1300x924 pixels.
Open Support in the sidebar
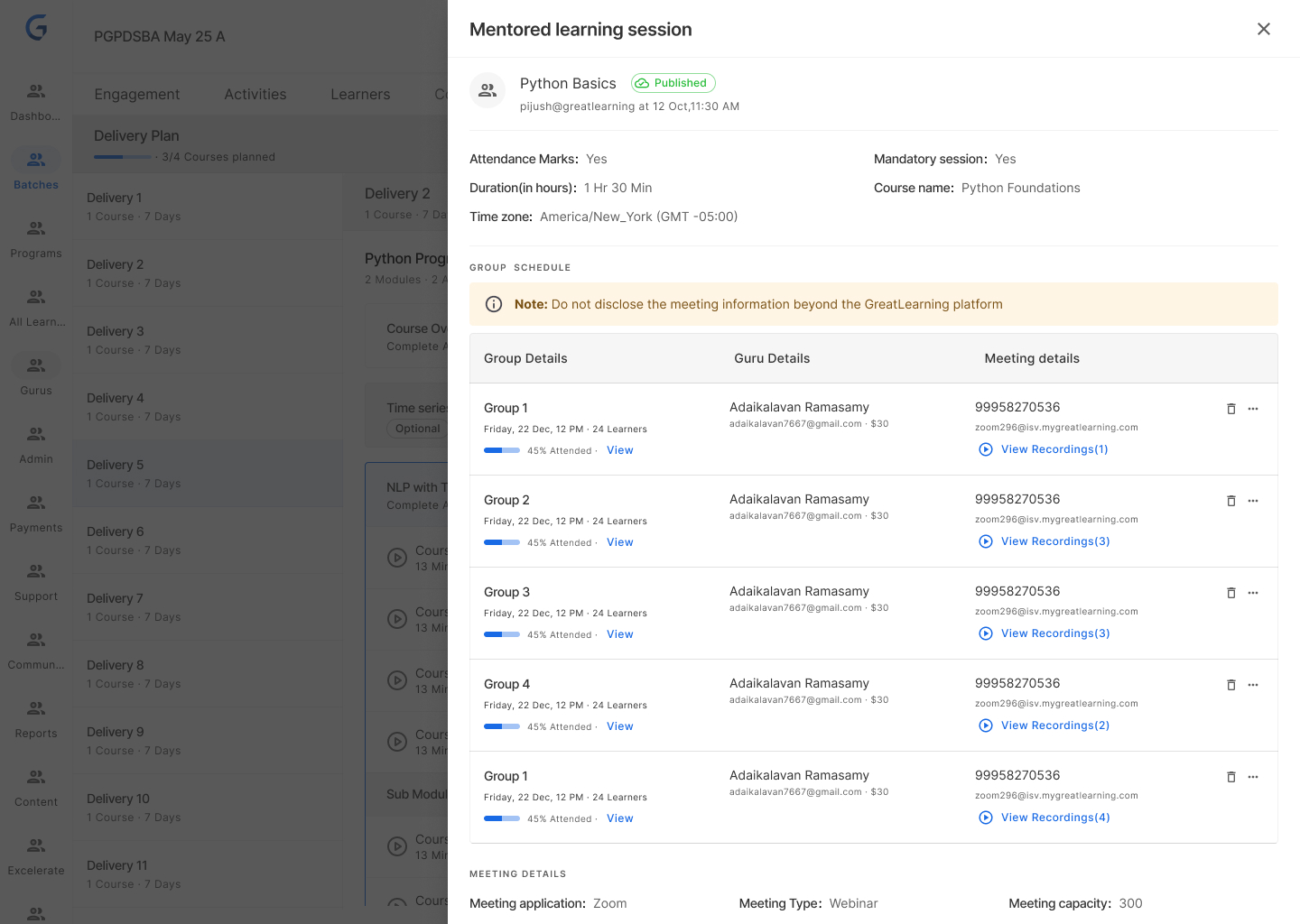pyautogui.click(x=36, y=581)
